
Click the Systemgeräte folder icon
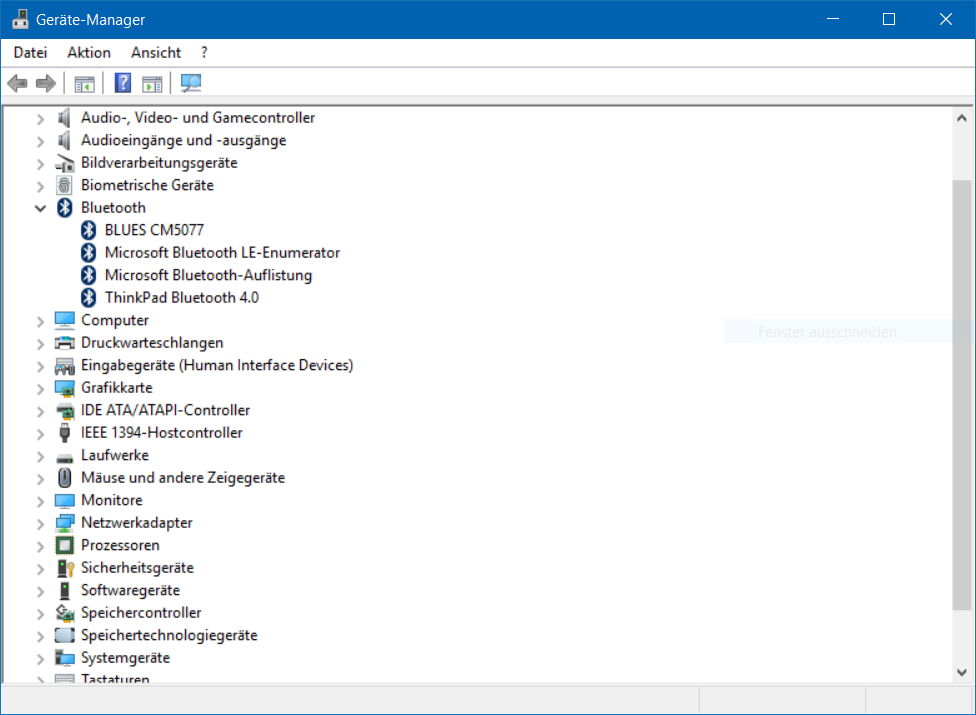click(x=65, y=658)
